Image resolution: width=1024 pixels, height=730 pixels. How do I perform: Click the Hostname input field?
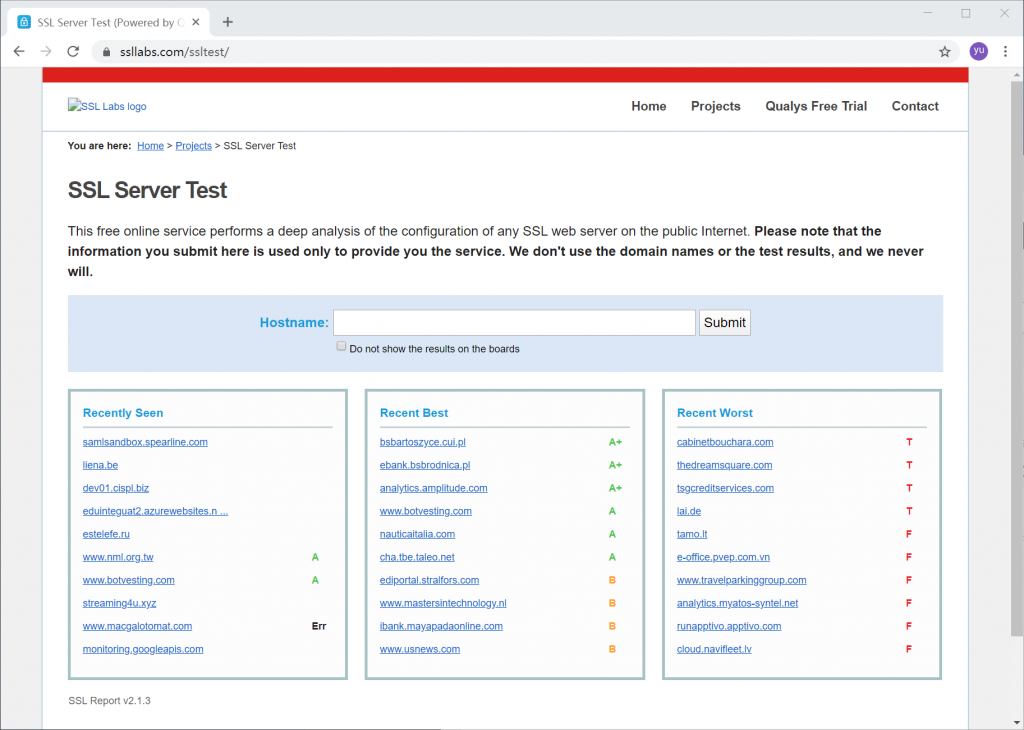514,322
